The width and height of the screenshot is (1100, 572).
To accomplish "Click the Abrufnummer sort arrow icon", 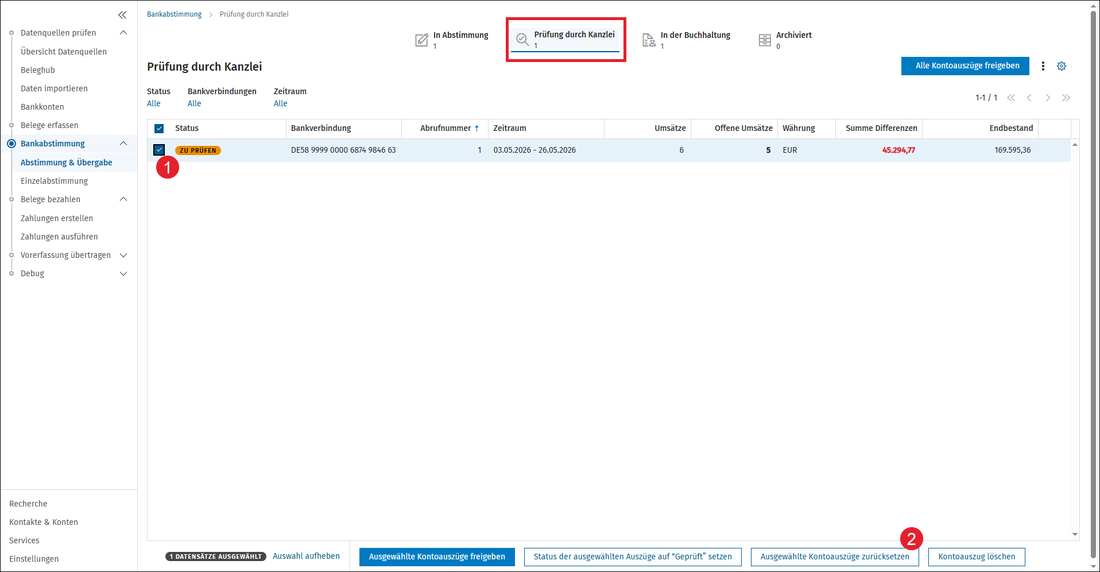I will (x=477, y=128).
